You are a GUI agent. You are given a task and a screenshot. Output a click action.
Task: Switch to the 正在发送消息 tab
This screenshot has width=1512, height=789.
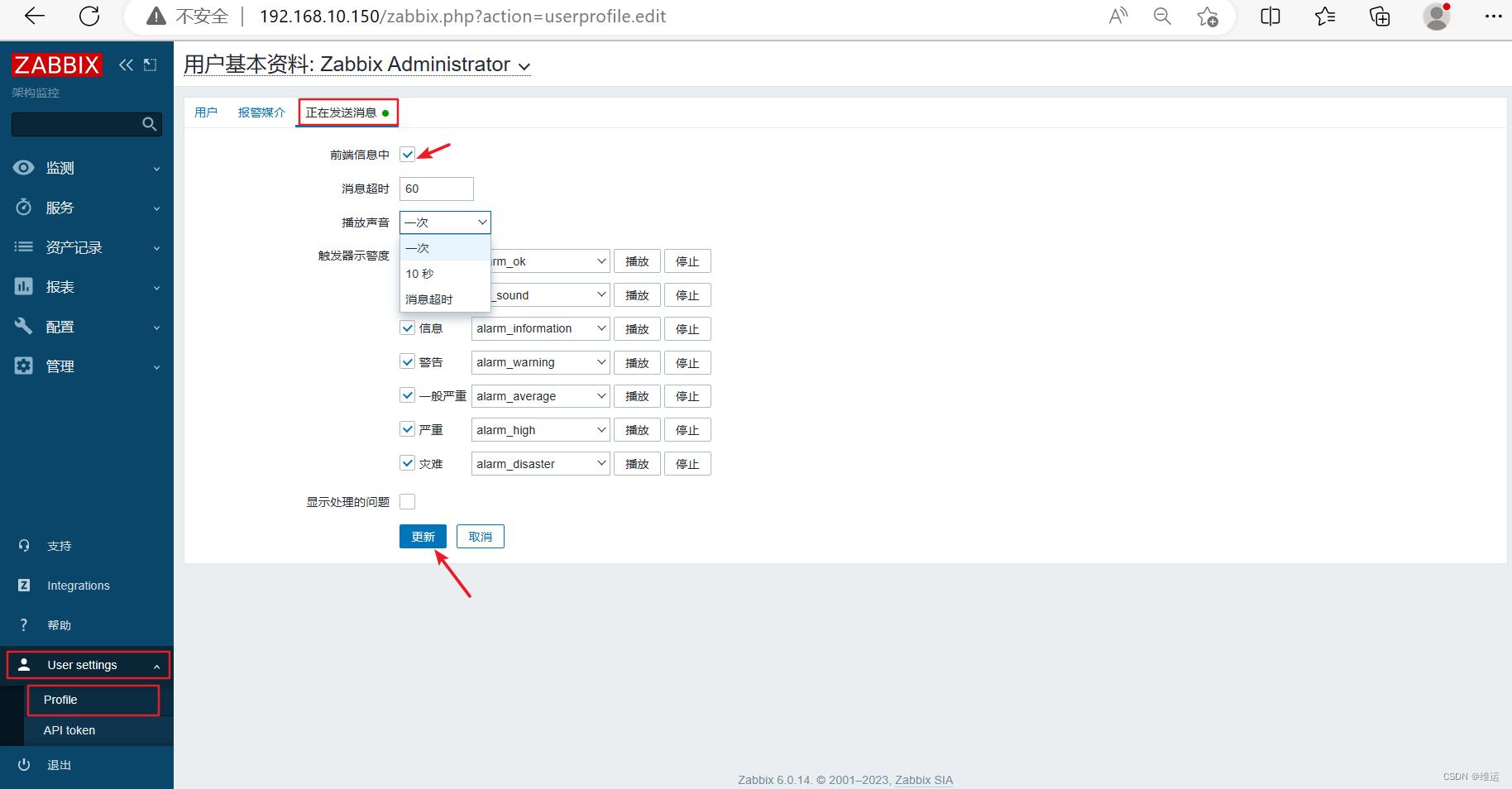pos(347,112)
